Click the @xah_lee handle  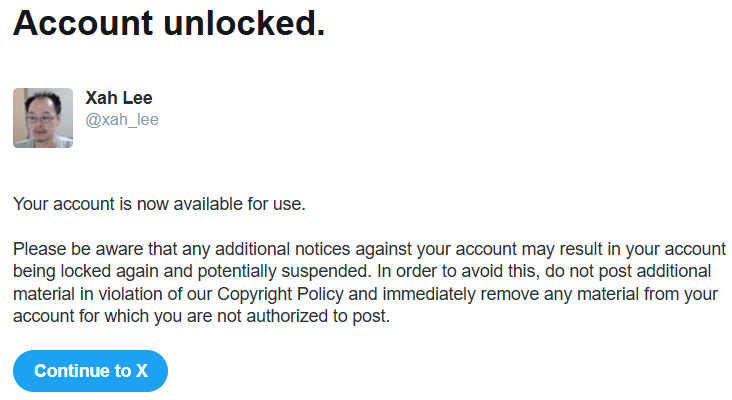122,120
